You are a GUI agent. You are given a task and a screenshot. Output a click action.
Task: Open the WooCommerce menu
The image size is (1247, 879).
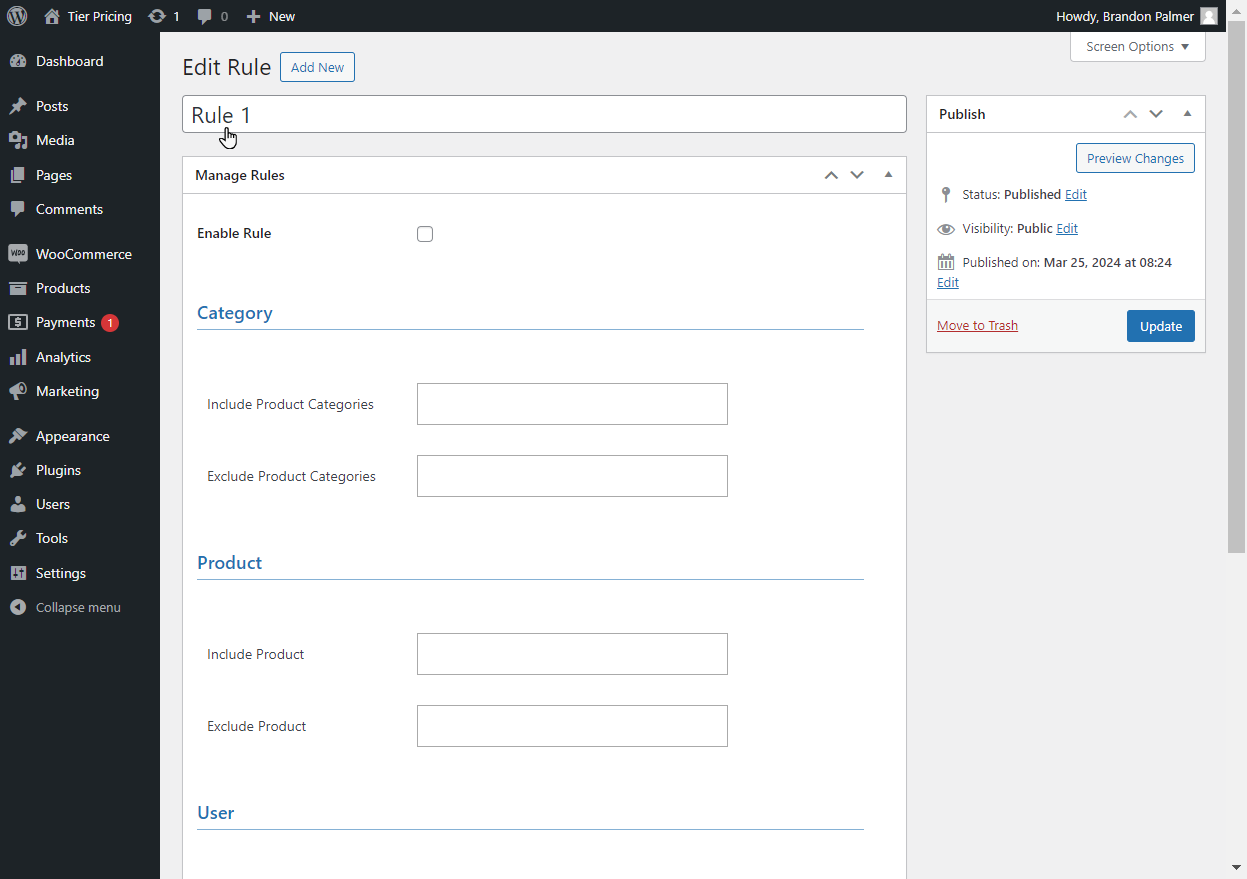point(80,254)
